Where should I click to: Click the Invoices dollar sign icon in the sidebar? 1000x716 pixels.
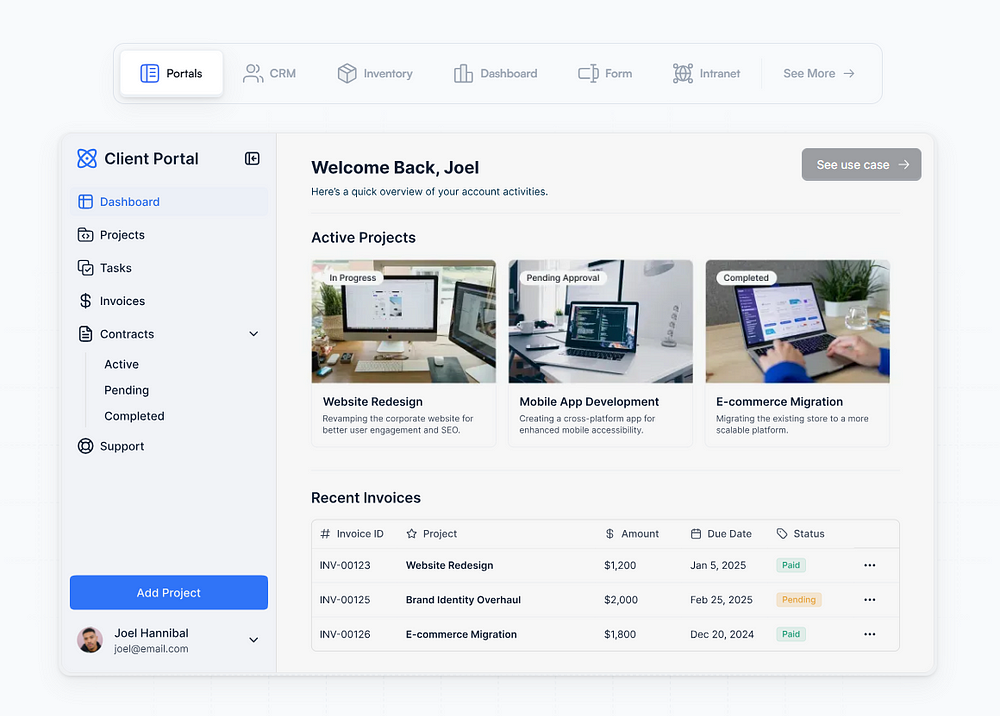click(85, 301)
